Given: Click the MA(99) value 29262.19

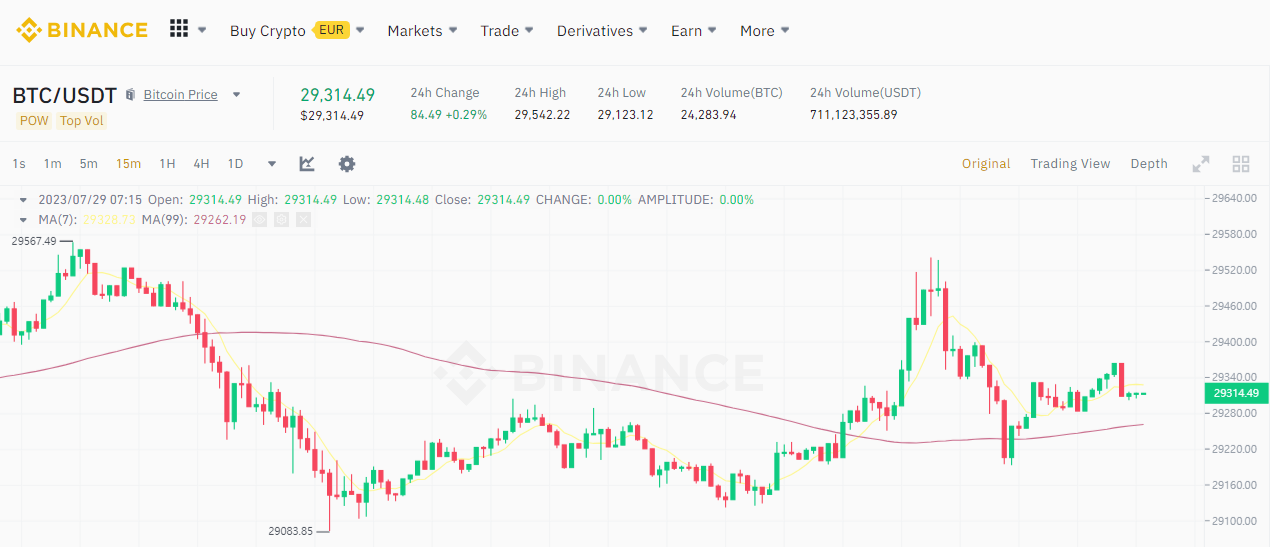Looking at the screenshot, I should (219, 219).
